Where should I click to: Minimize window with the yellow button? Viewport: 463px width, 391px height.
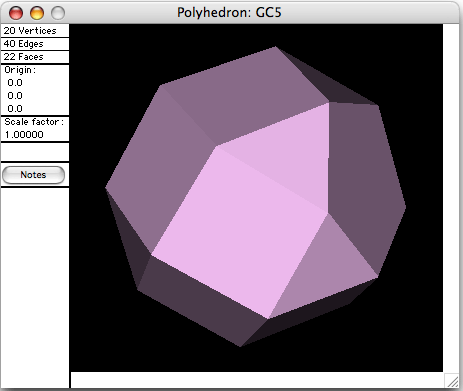(x=37, y=13)
